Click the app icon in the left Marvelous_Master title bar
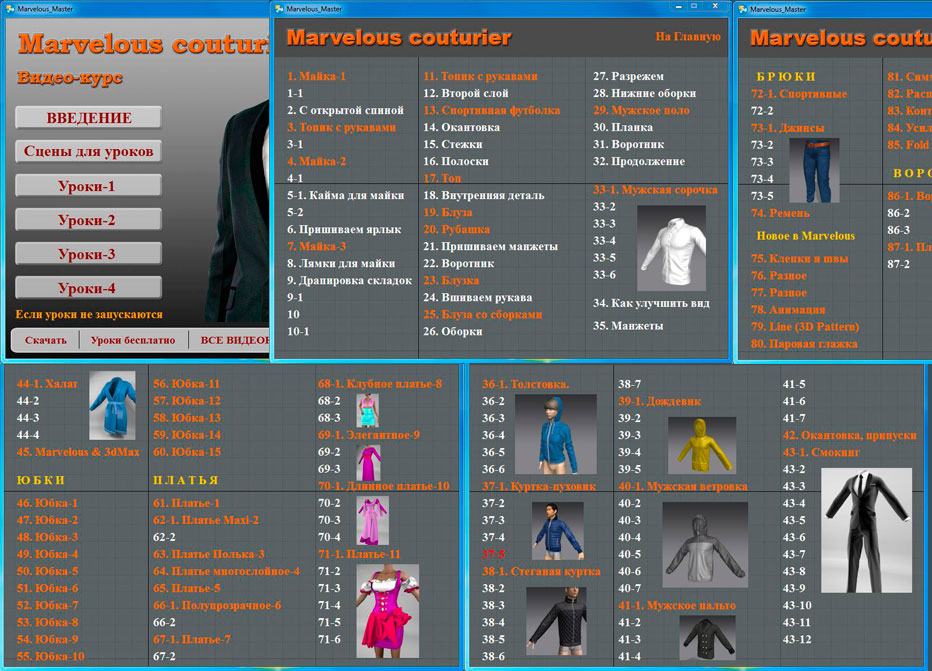Image resolution: width=932 pixels, height=671 pixels. pos(10,9)
